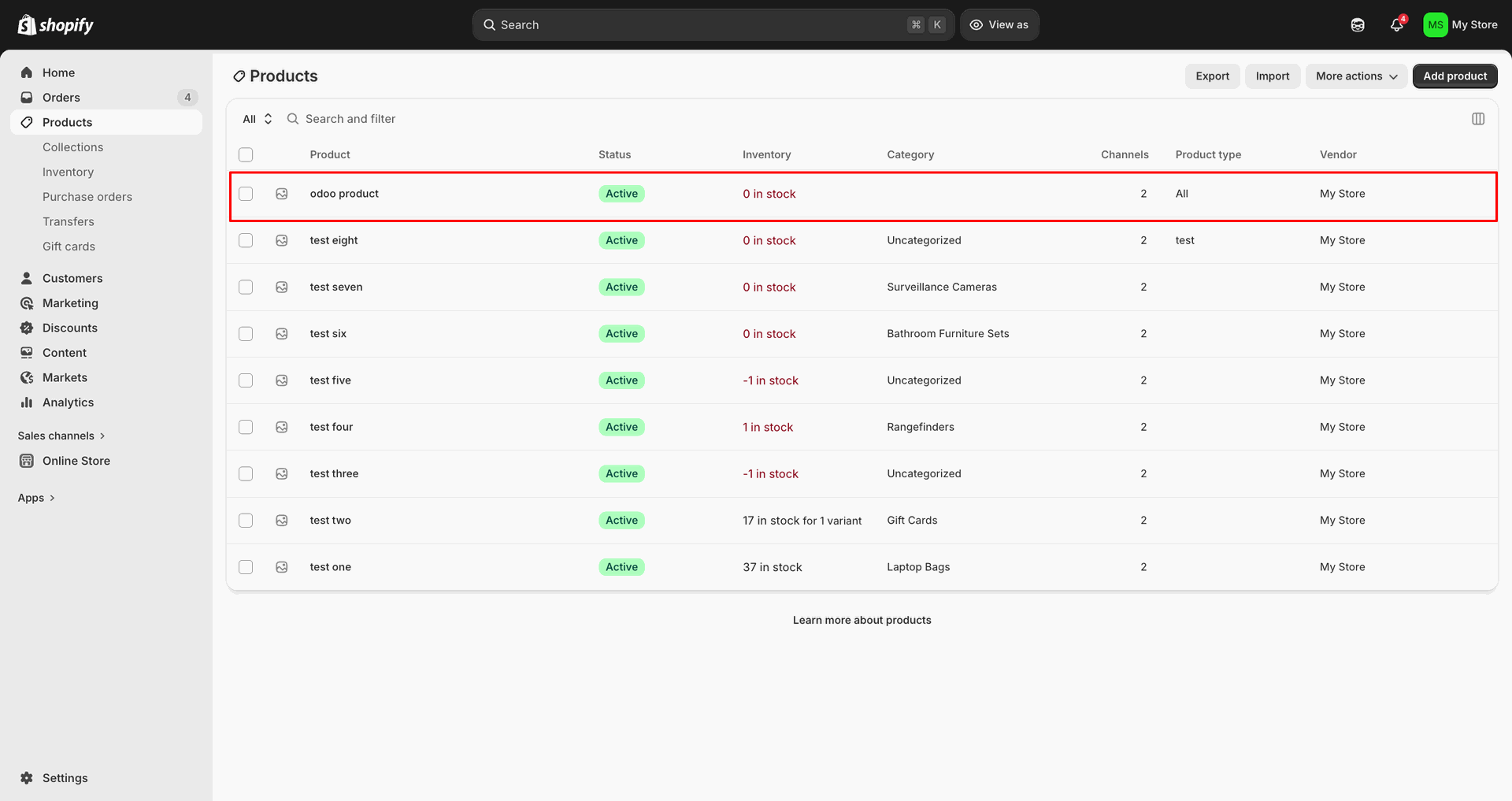Click the Marketing sidebar icon

click(x=27, y=303)
